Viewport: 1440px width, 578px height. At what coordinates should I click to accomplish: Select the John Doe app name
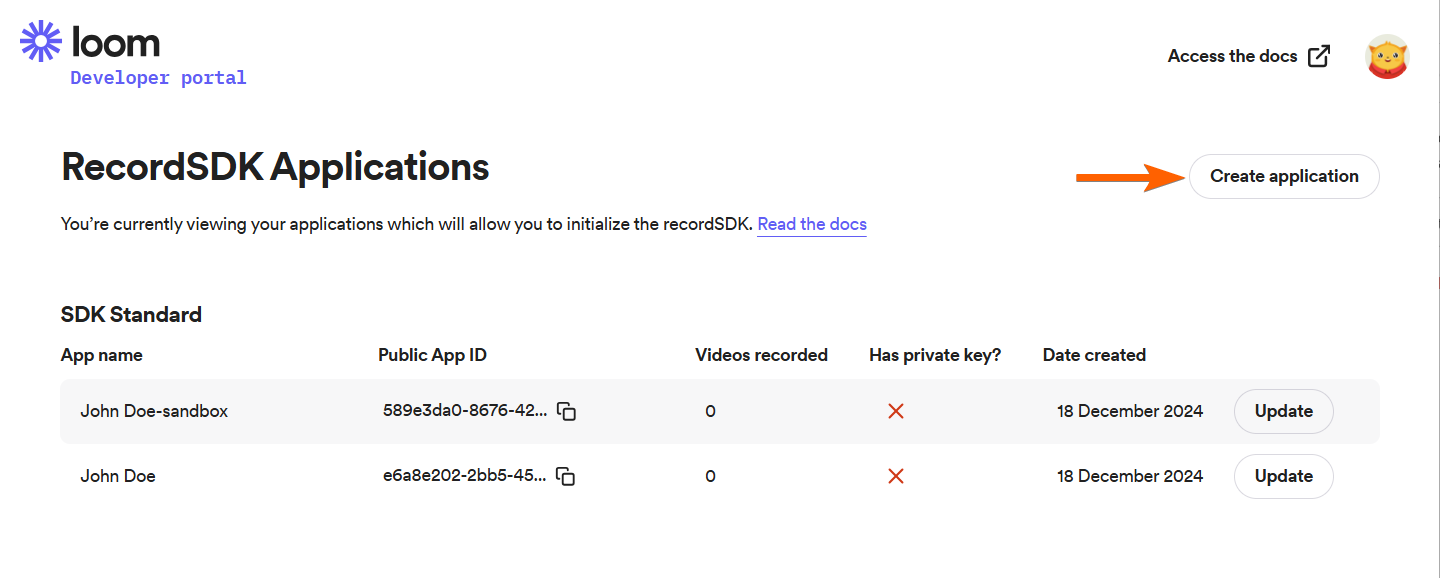(118, 476)
